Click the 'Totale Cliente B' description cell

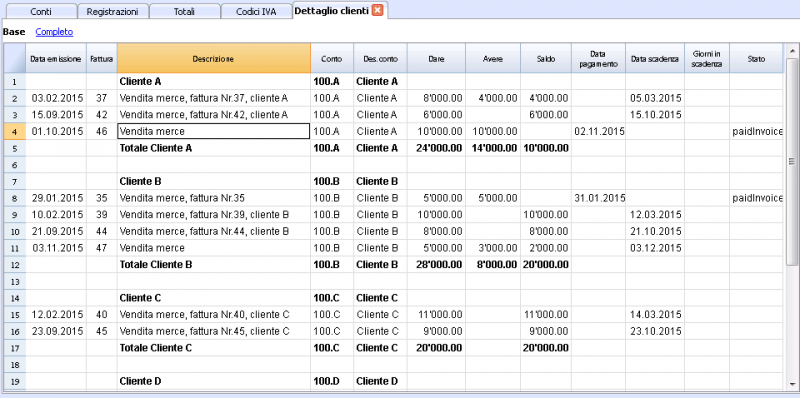coord(214,264)
